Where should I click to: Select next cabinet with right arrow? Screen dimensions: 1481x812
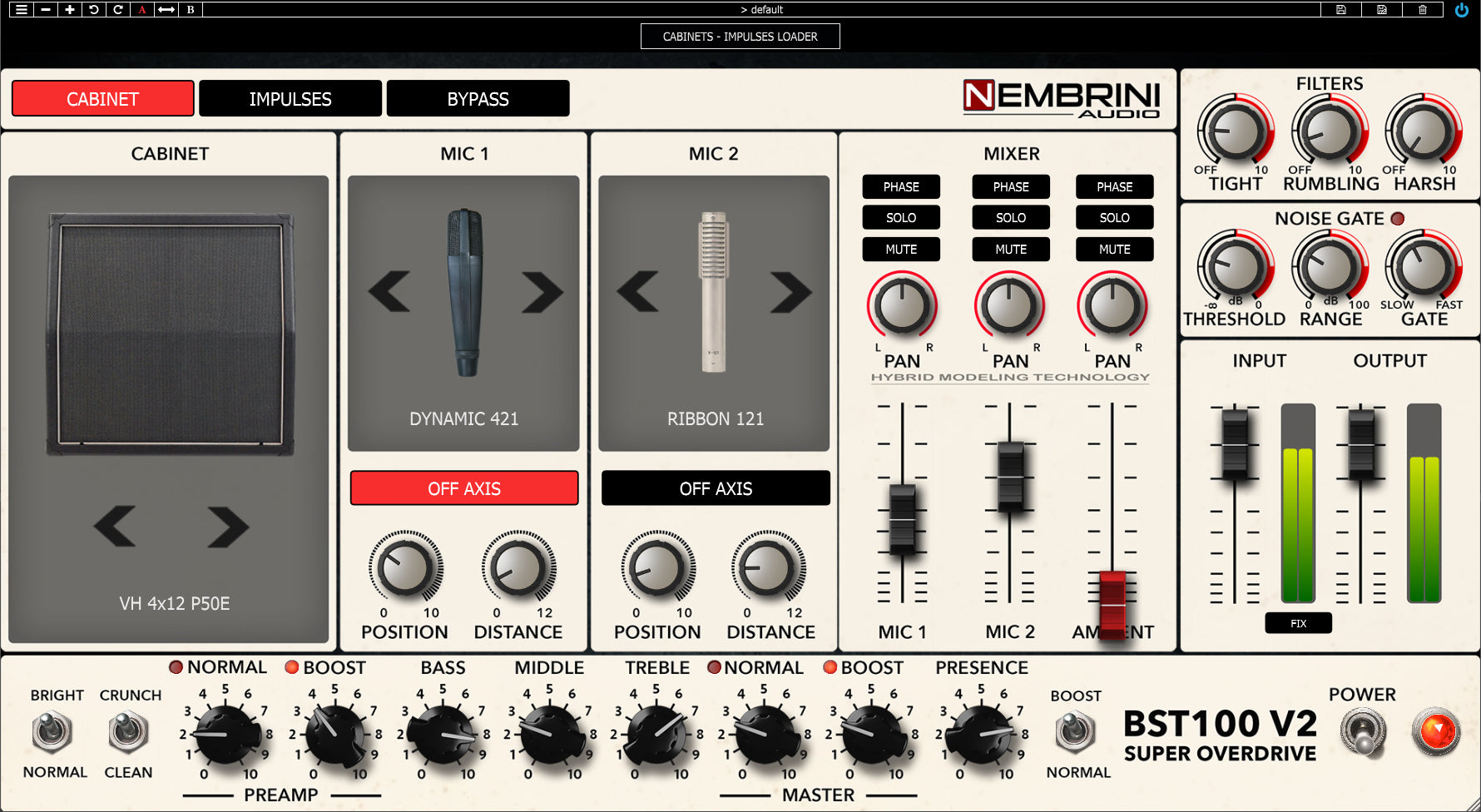(x=228, y=526)
